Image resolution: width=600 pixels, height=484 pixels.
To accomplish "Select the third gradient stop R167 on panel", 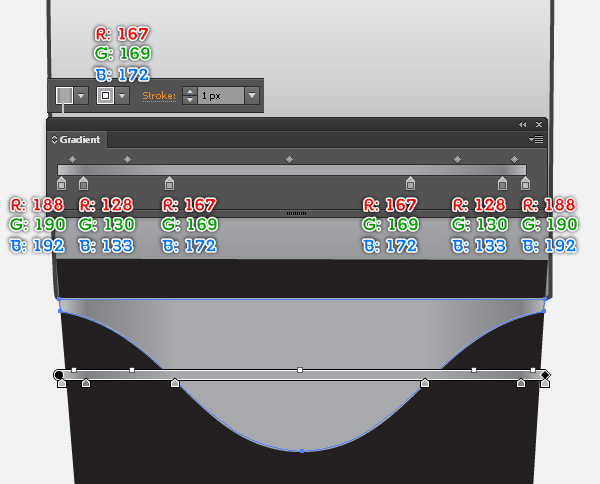I will (169, 183).
